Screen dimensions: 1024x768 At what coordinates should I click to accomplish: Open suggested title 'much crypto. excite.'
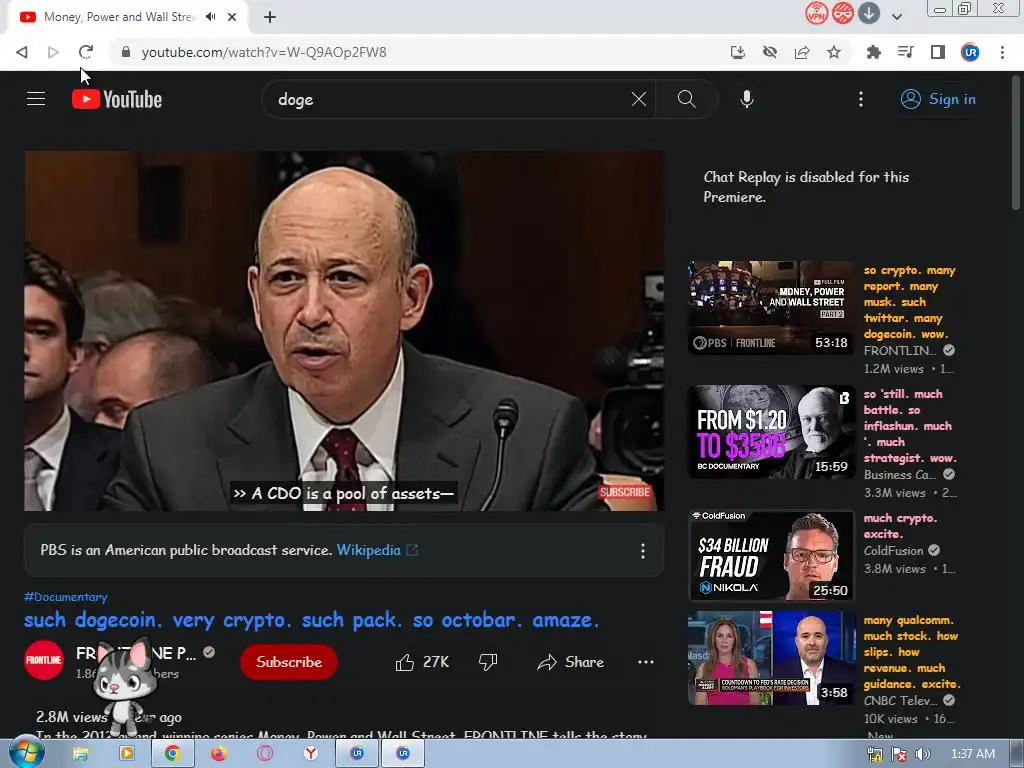point(901,526)
